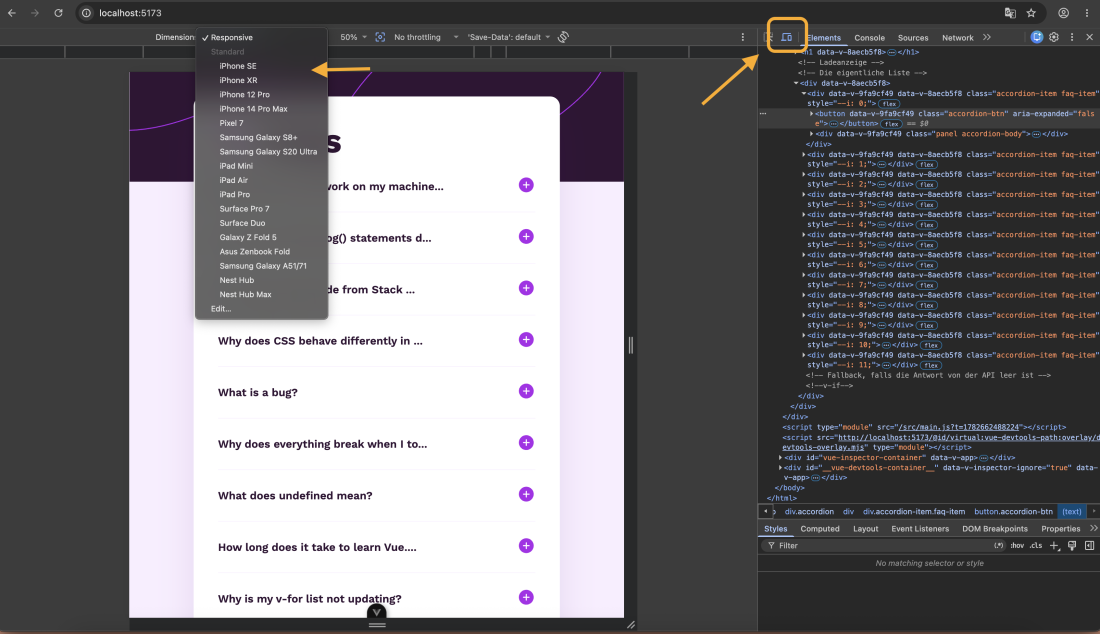Show more DevTools panel tabs chevron
The width and height of the screenshot is (1100, 634).
(x=987, y=37)
